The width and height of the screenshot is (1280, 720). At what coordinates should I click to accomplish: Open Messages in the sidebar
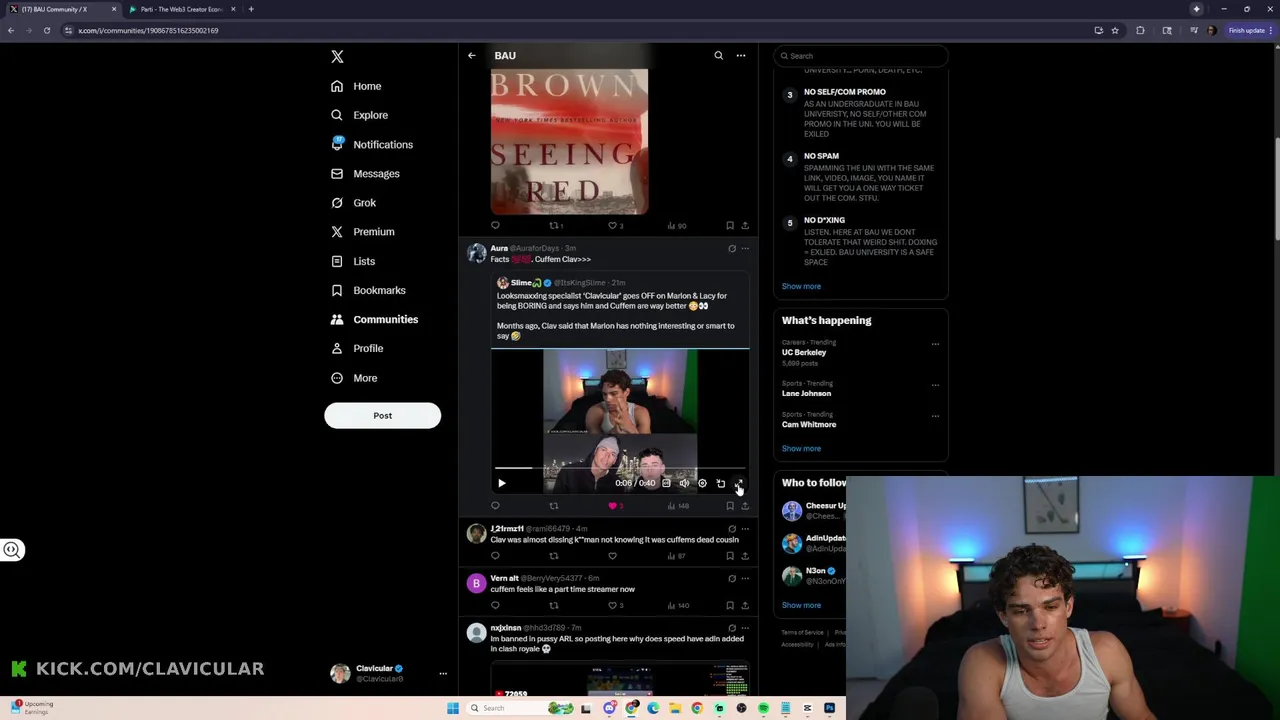365,173
